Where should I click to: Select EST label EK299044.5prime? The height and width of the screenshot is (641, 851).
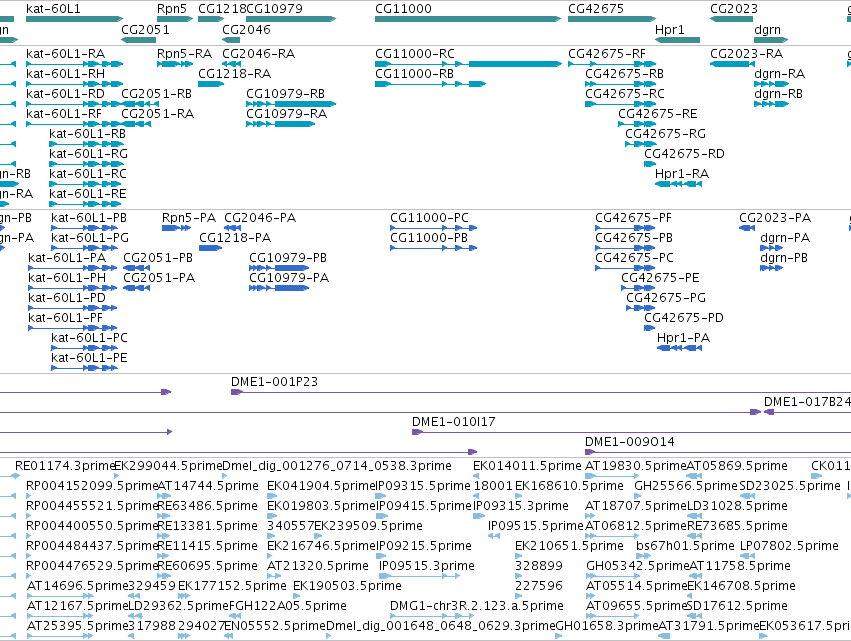coord(168,466)
